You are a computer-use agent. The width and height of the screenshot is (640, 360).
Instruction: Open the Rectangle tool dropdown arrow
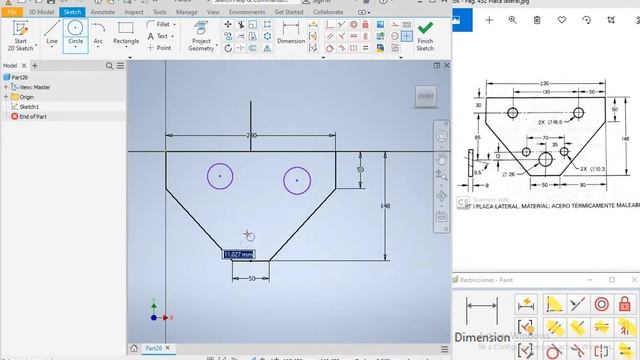126,47
